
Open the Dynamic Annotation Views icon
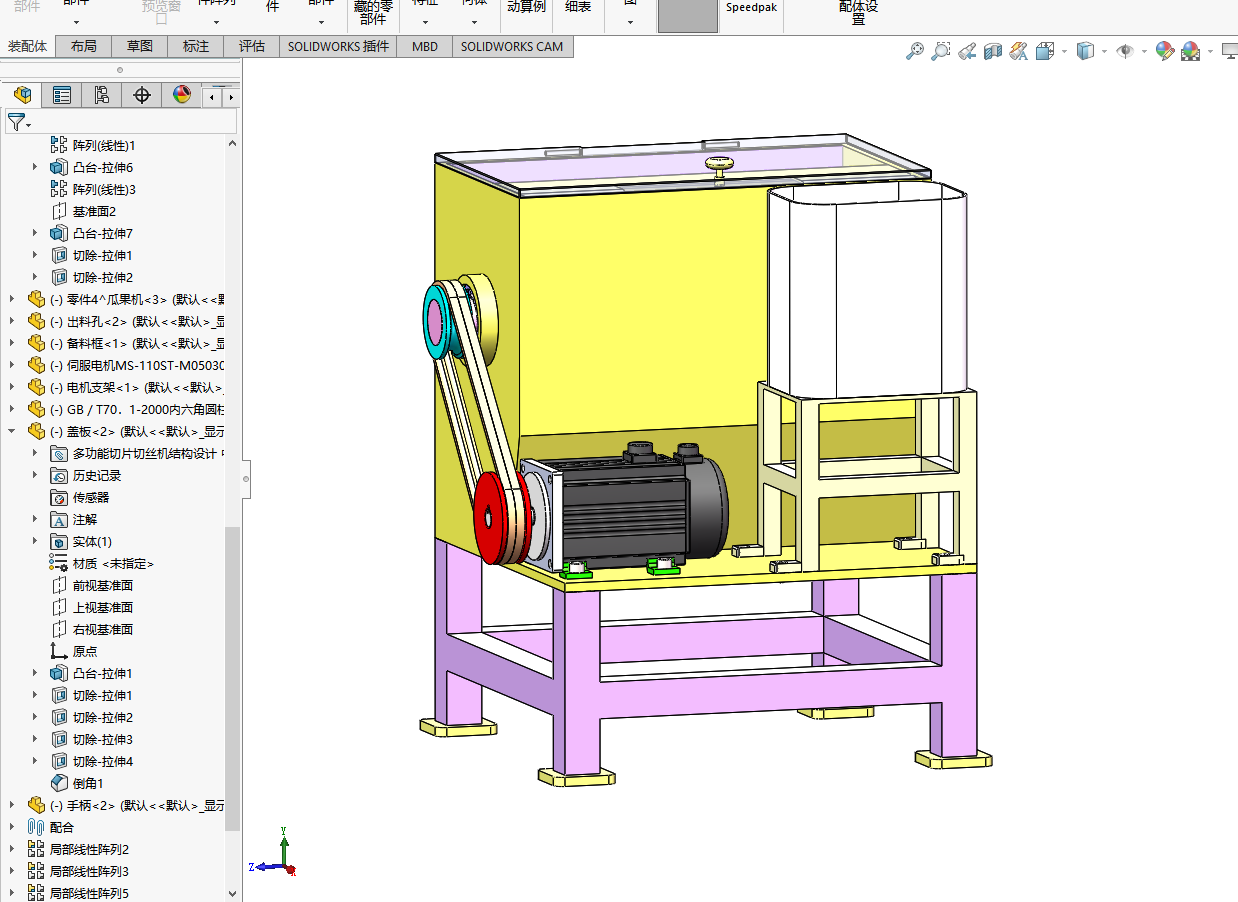point(1019,51)
